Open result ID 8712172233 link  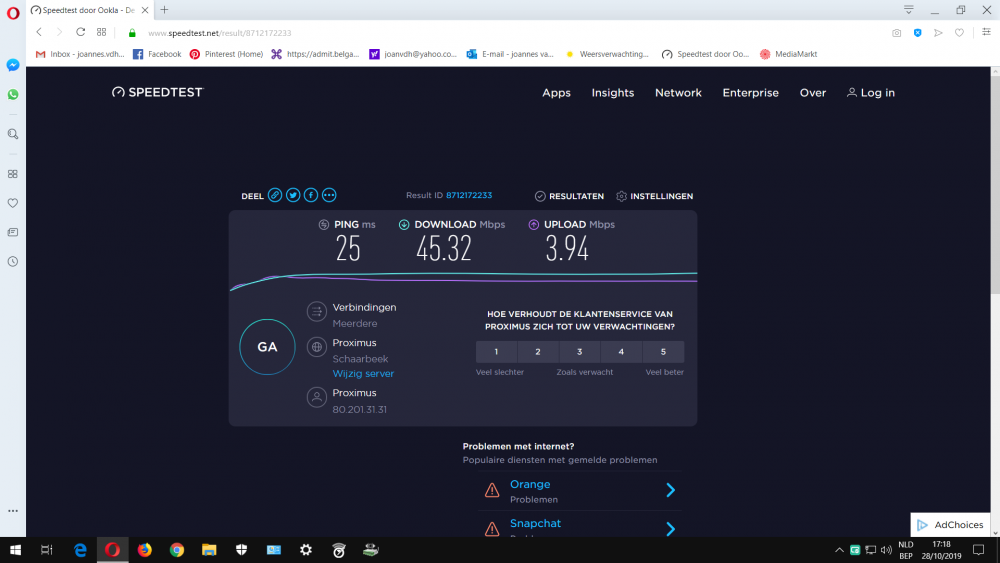(469, 195)
